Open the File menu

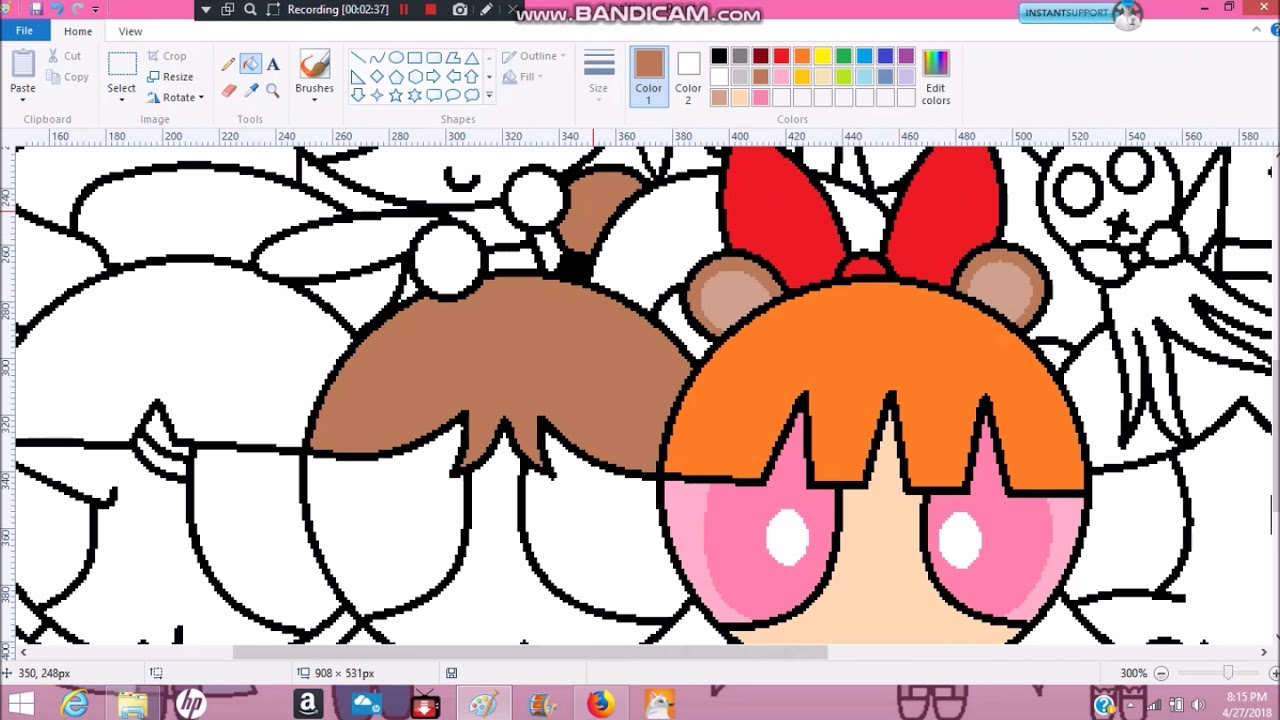tap(24, 31)
